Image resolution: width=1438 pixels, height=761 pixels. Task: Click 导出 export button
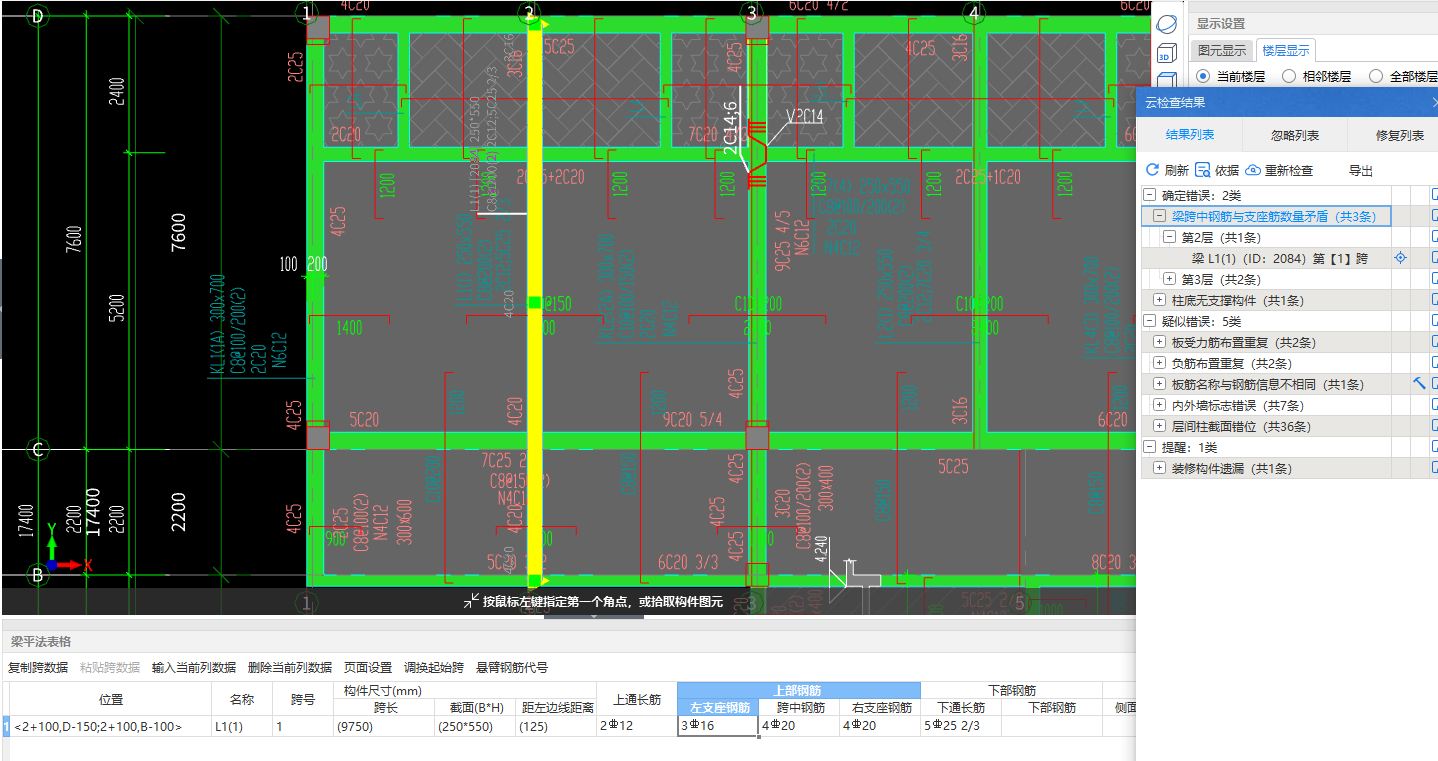pos(1360,171)
